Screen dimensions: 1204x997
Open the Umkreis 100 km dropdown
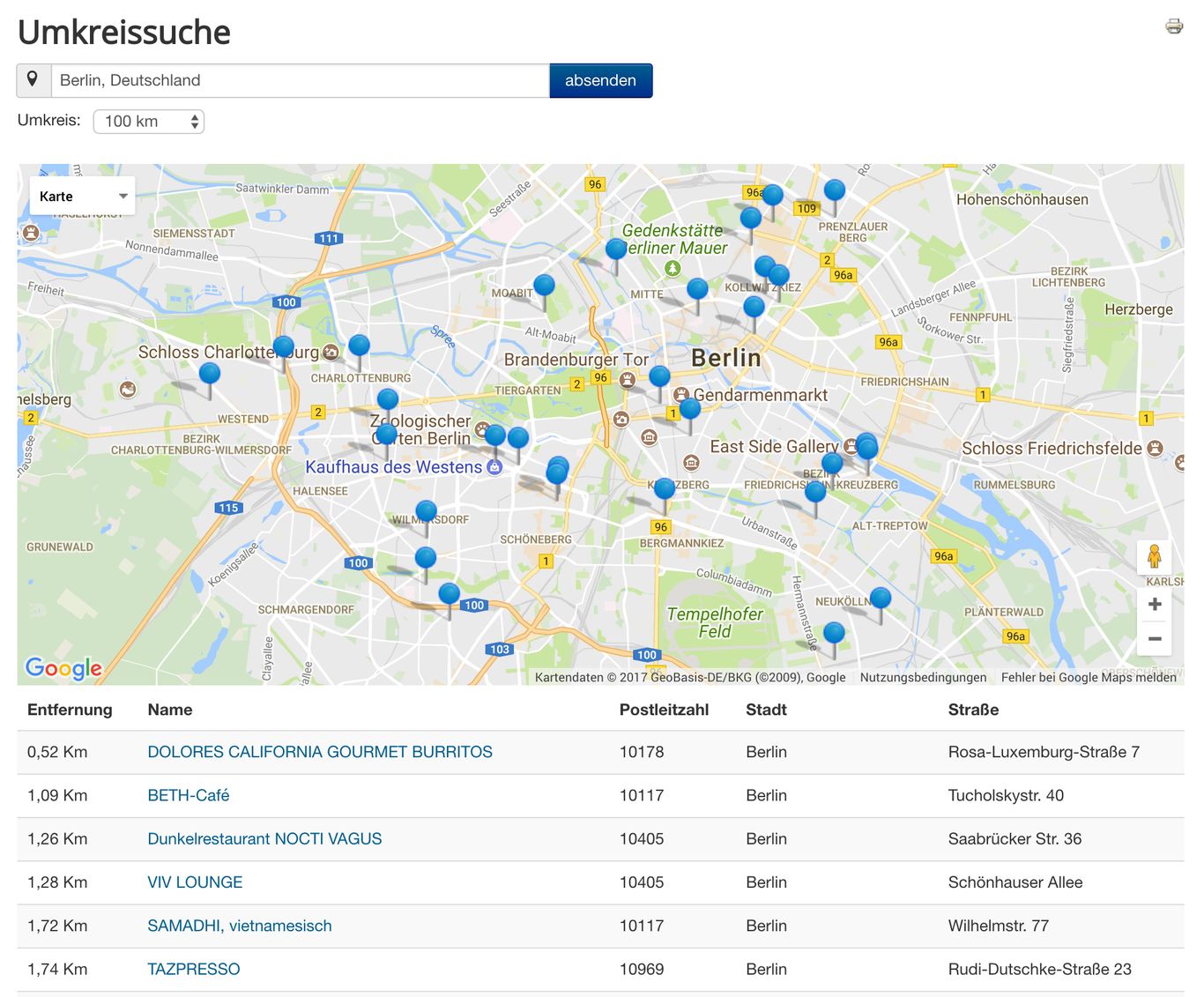coord(149,122)
